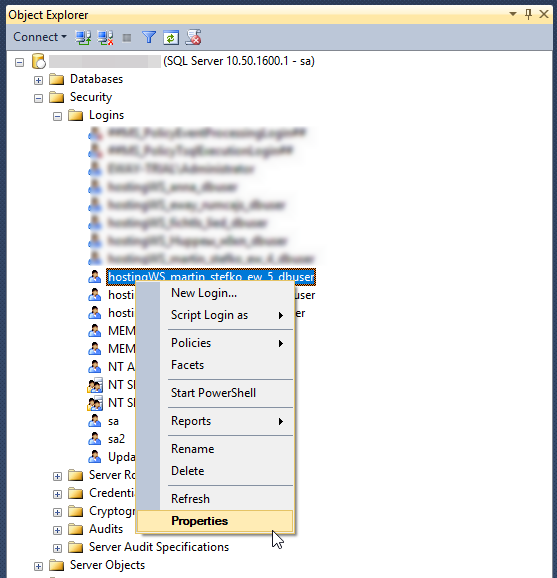Image resolution: width=557 pixels, height=578 pixels.
Task: Click the Audits folder icon
Action: coord(76,529)
